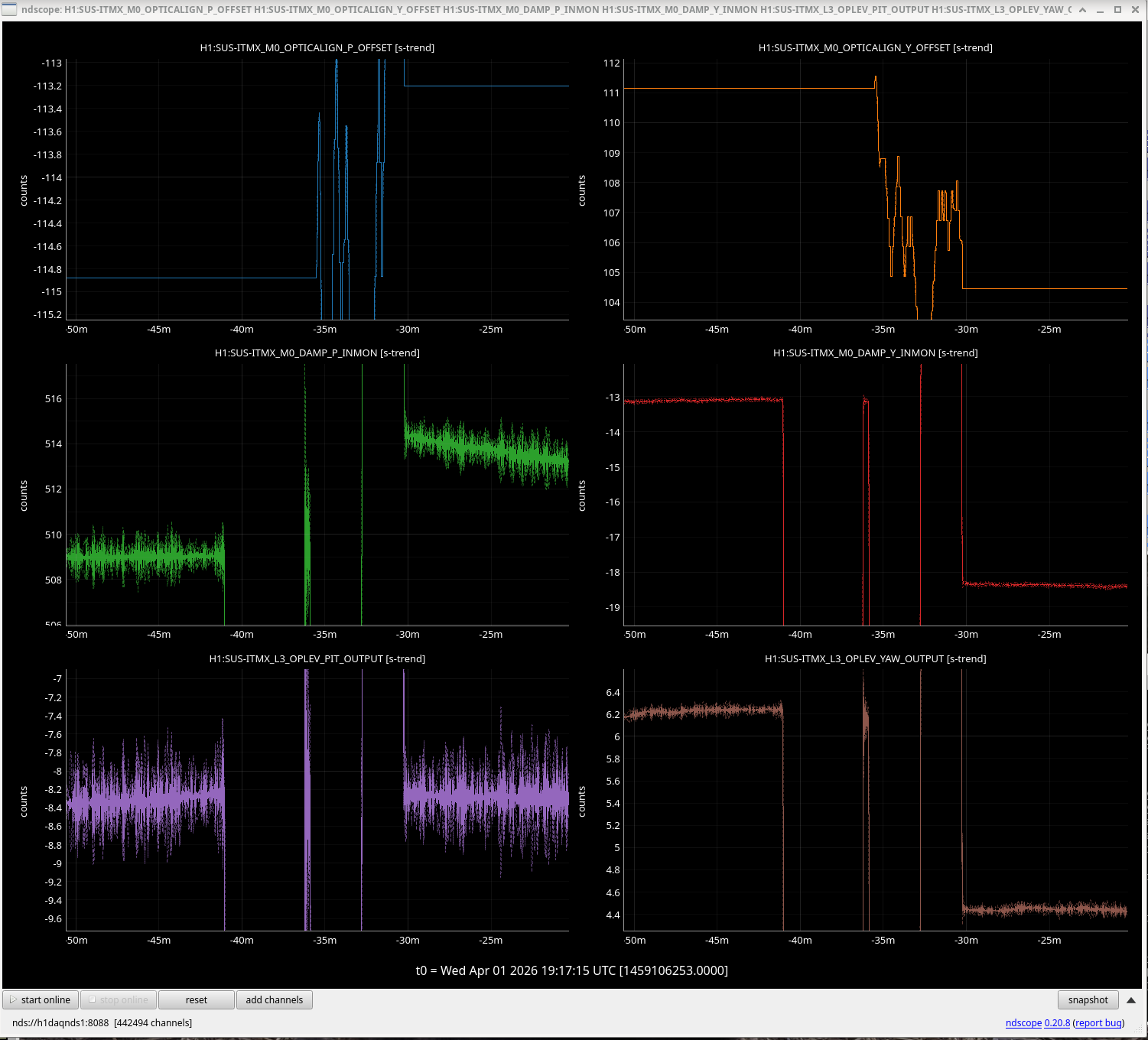Open the ndscope 0.20.8 link
This screenshot has height=1040, width=1148.
pos(1037,1022)
